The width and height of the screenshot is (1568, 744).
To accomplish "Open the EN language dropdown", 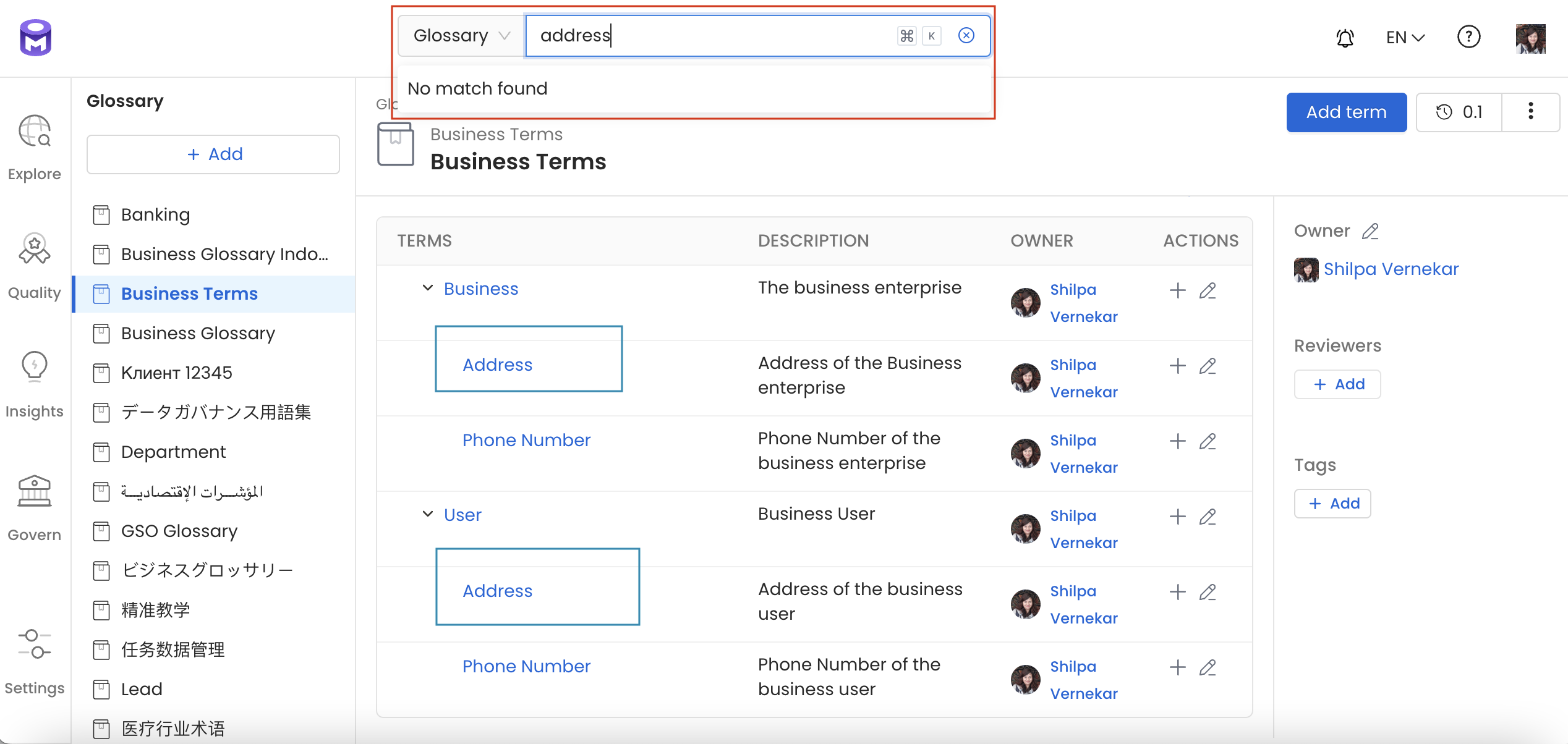I will [1404, 37].
